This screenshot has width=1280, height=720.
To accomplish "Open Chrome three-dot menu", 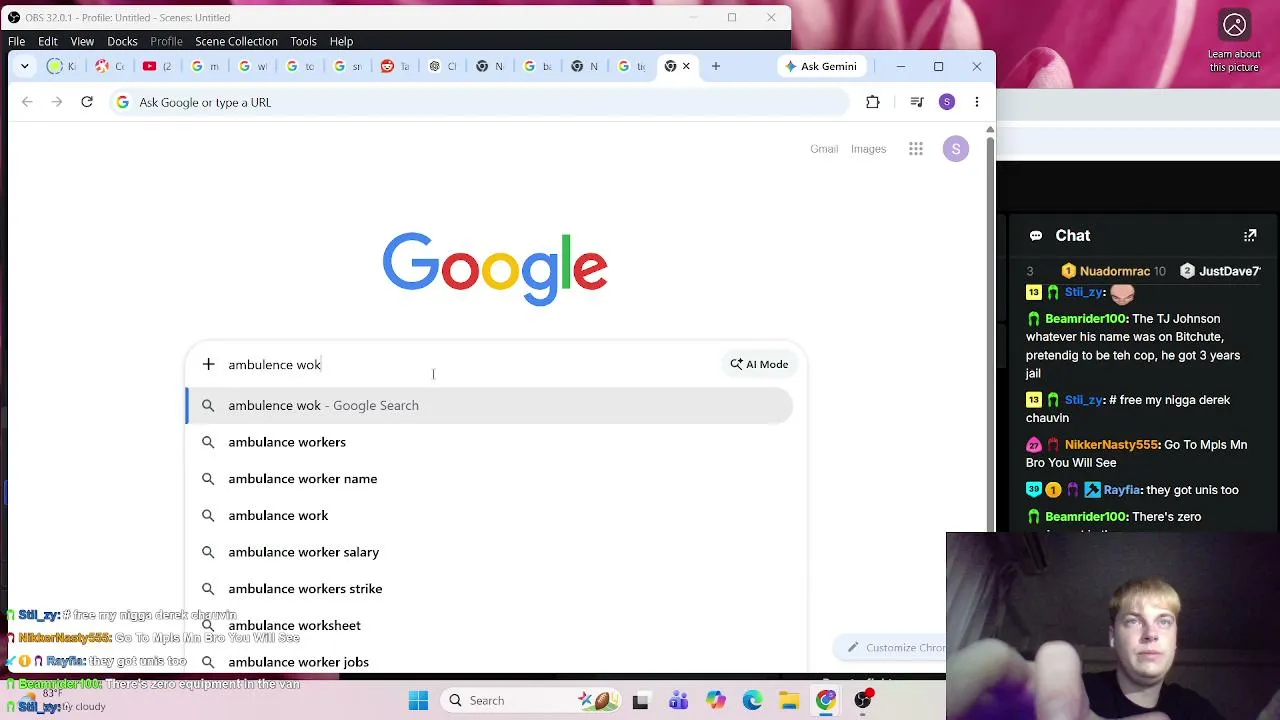I will [977, 102].
